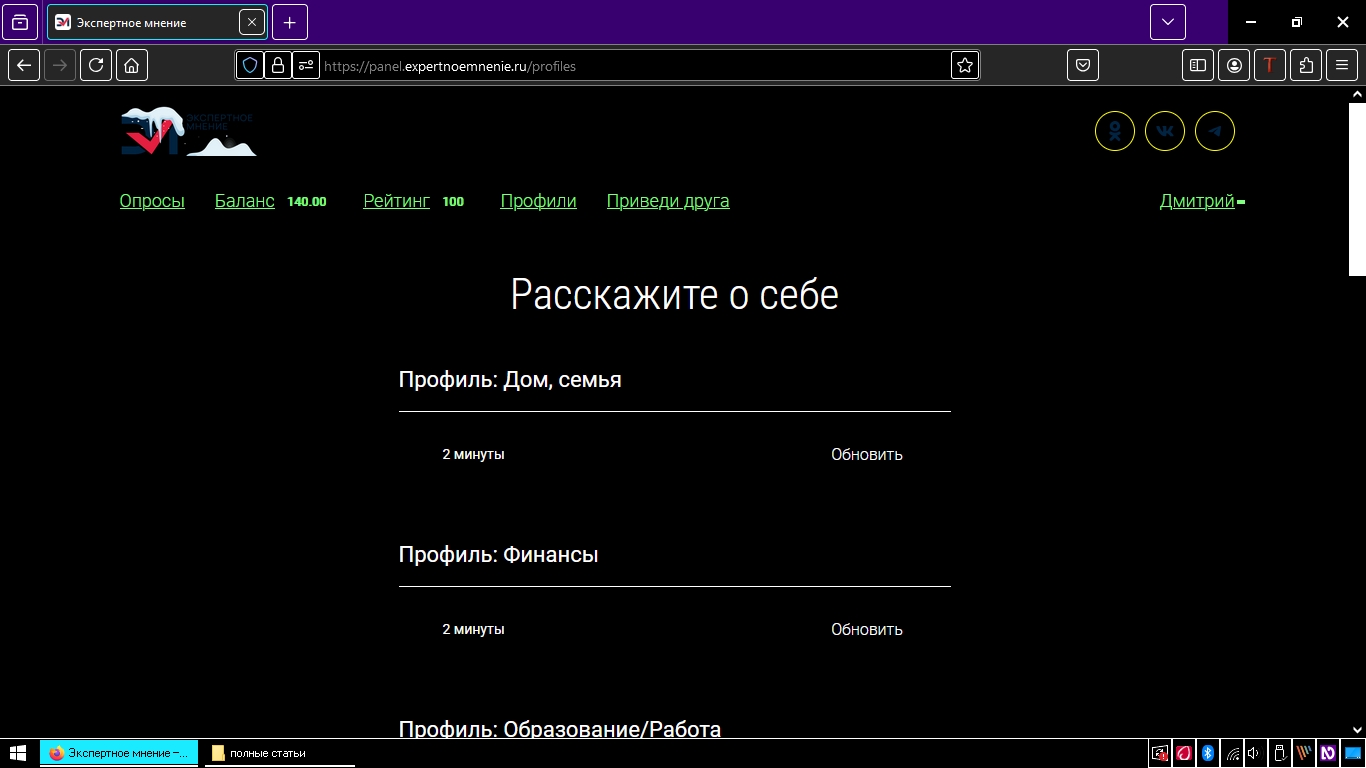This screenshot has height=768, width=1366.
Task: Click Обновить for Дом, семья profile
Action: click(x=867, y=454)
